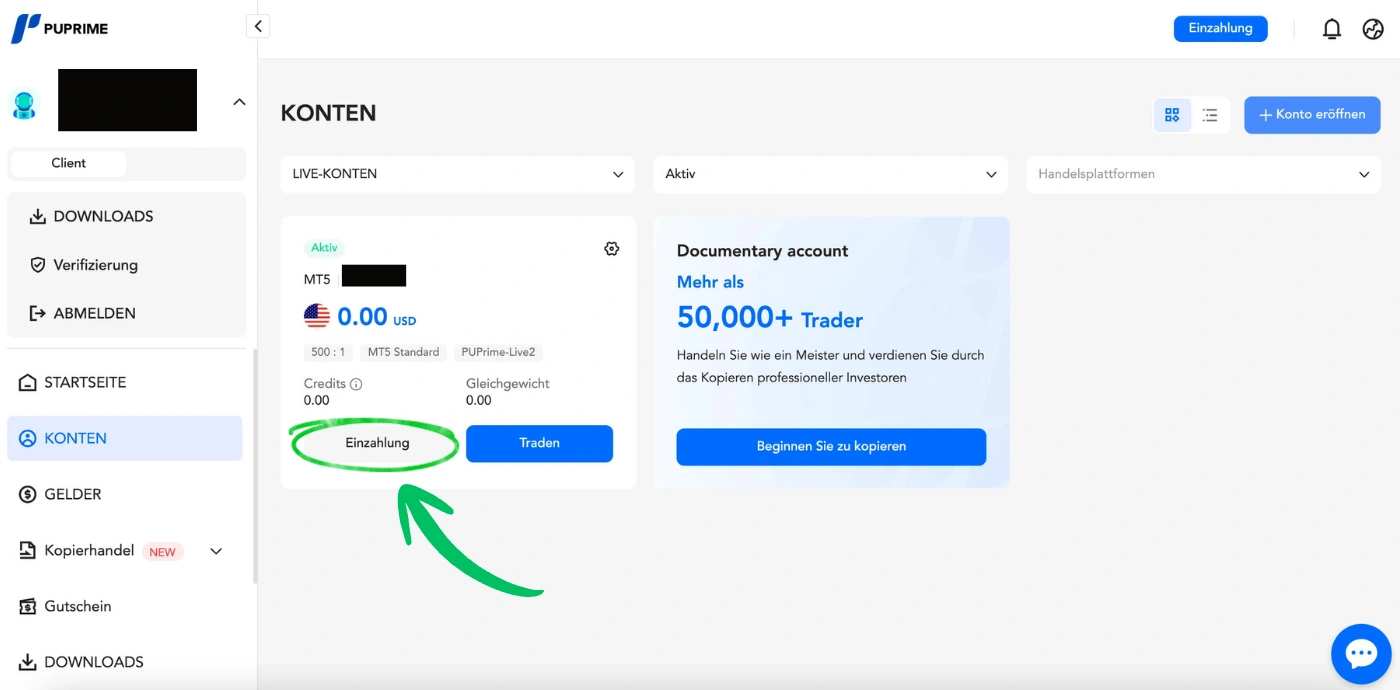Select the Client role toggle

pos(69,163)
